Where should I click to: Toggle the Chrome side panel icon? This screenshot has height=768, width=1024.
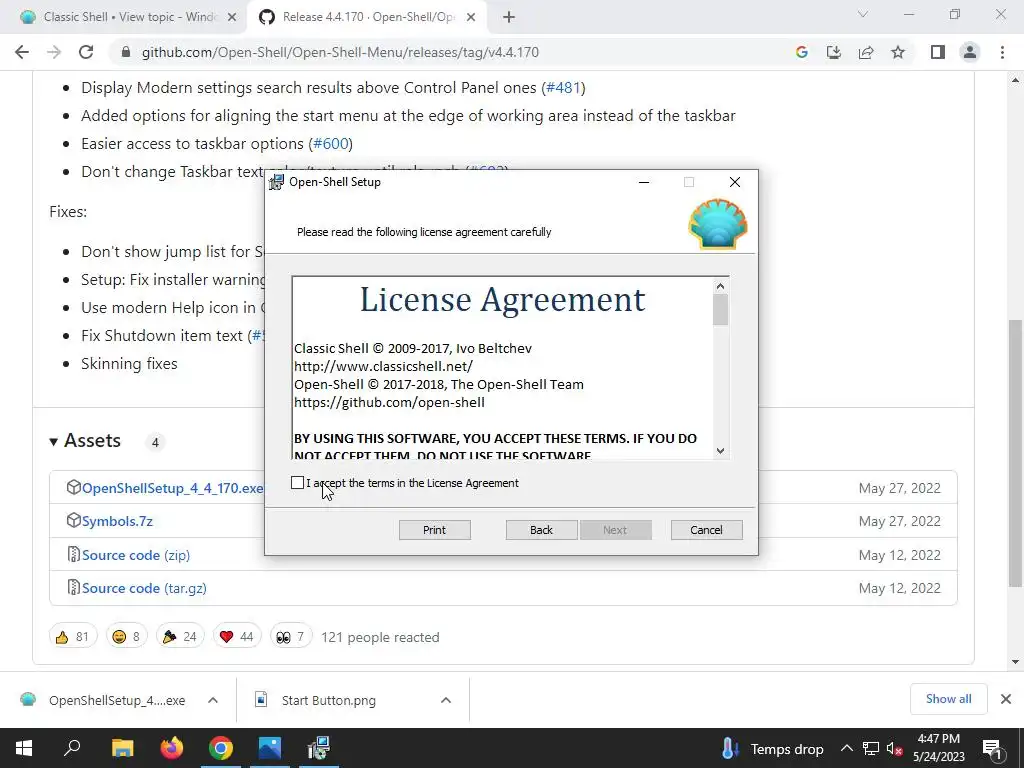938,52
